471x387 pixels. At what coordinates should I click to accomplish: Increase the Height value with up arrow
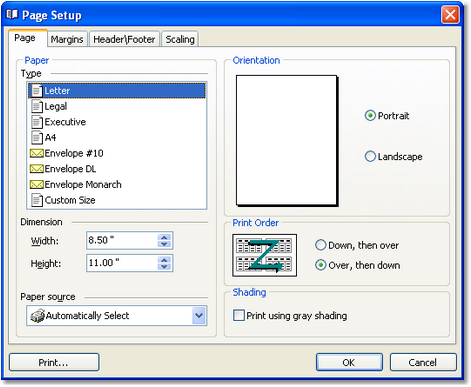[x=164, y=260]
